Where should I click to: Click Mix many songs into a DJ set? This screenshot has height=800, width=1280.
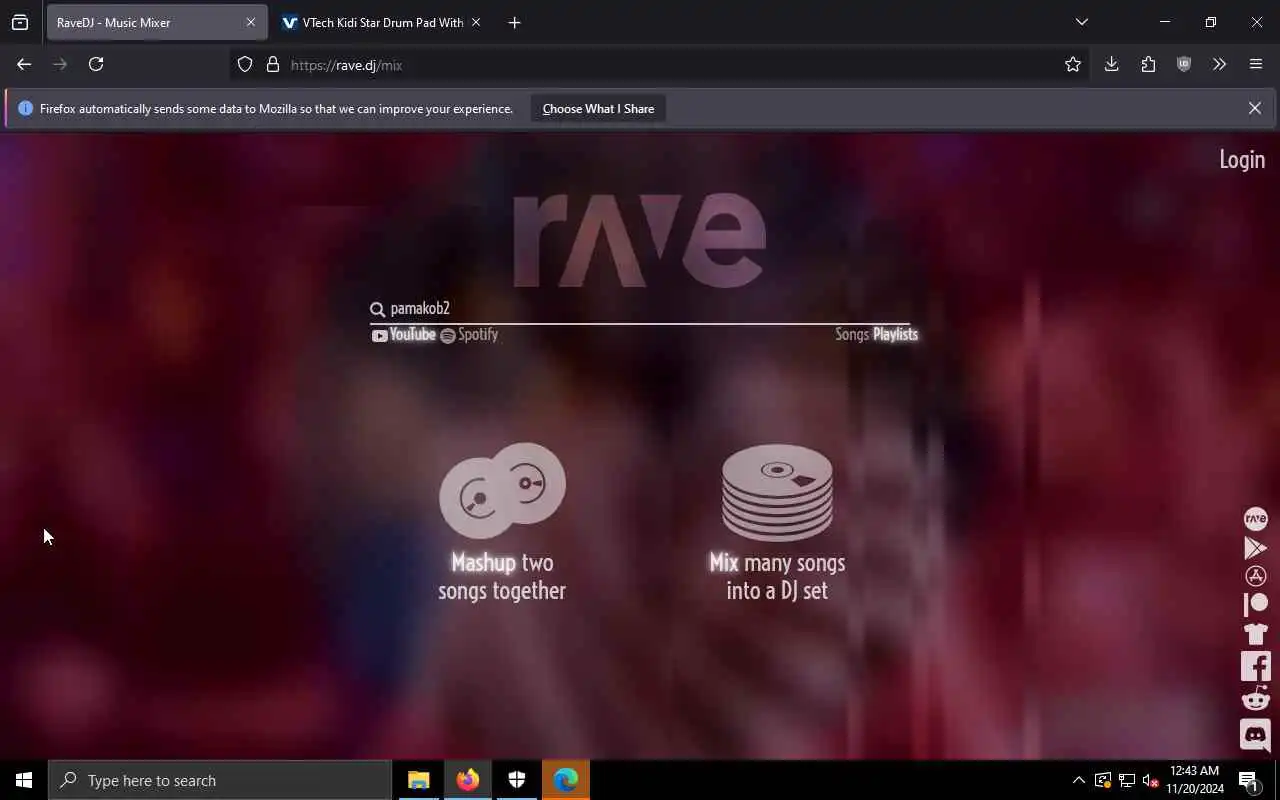pos(777,576)
